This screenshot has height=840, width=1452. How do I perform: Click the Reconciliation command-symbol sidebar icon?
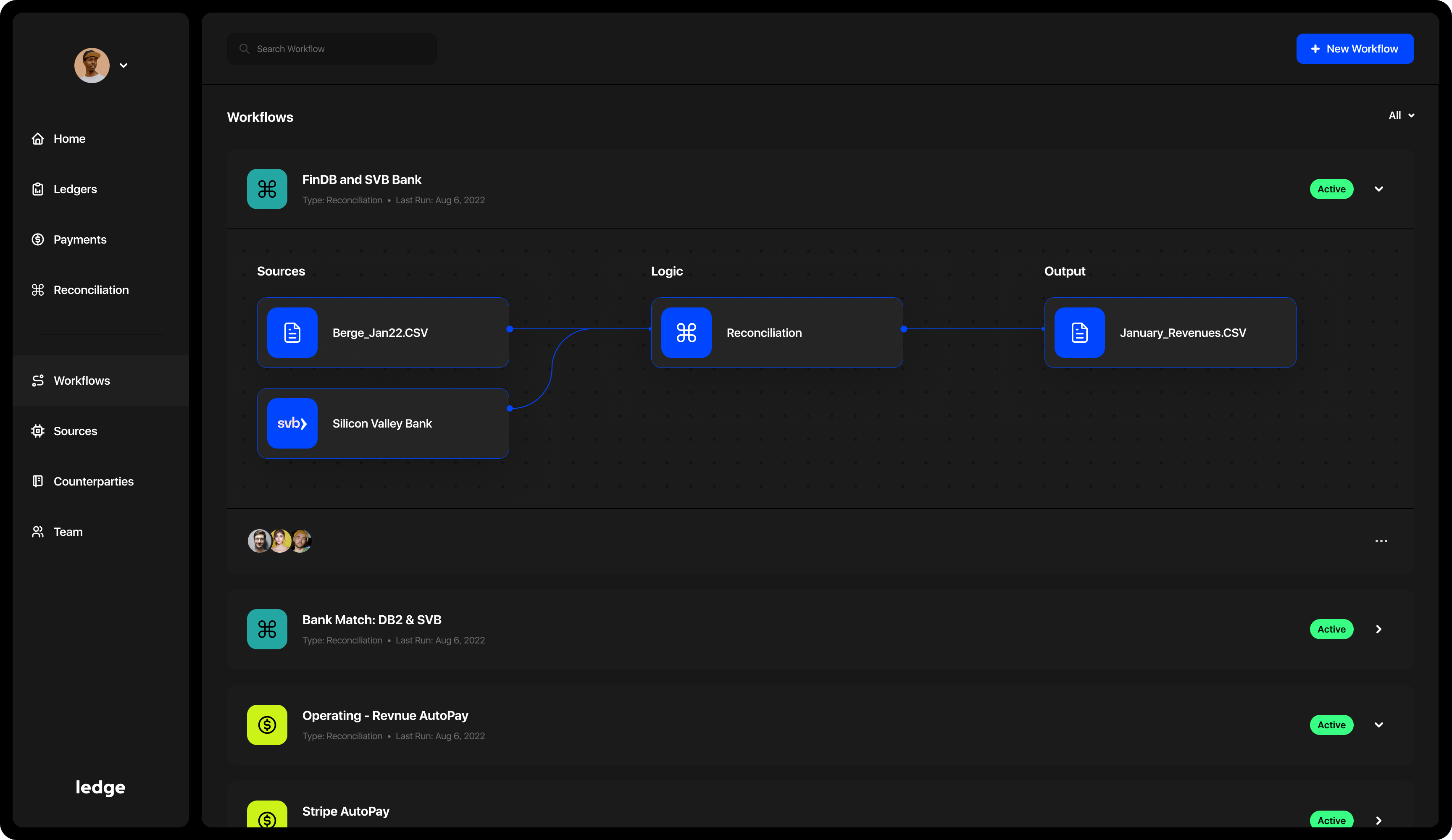38,290
